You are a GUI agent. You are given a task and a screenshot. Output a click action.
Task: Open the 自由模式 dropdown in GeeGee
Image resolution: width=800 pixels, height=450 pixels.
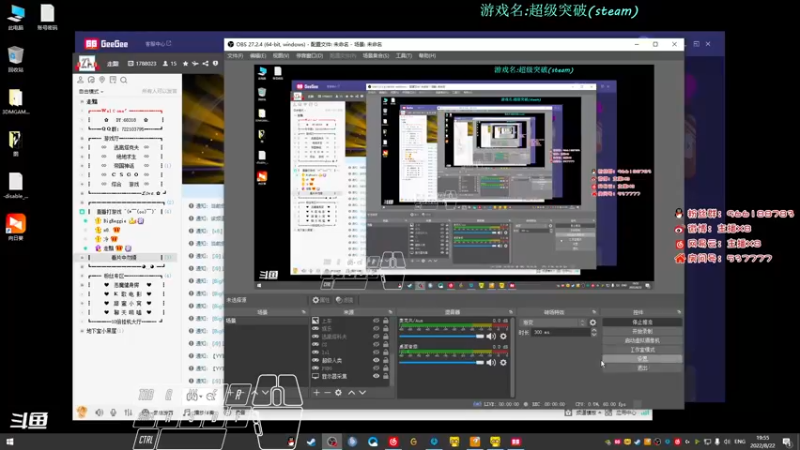[91, 91]
